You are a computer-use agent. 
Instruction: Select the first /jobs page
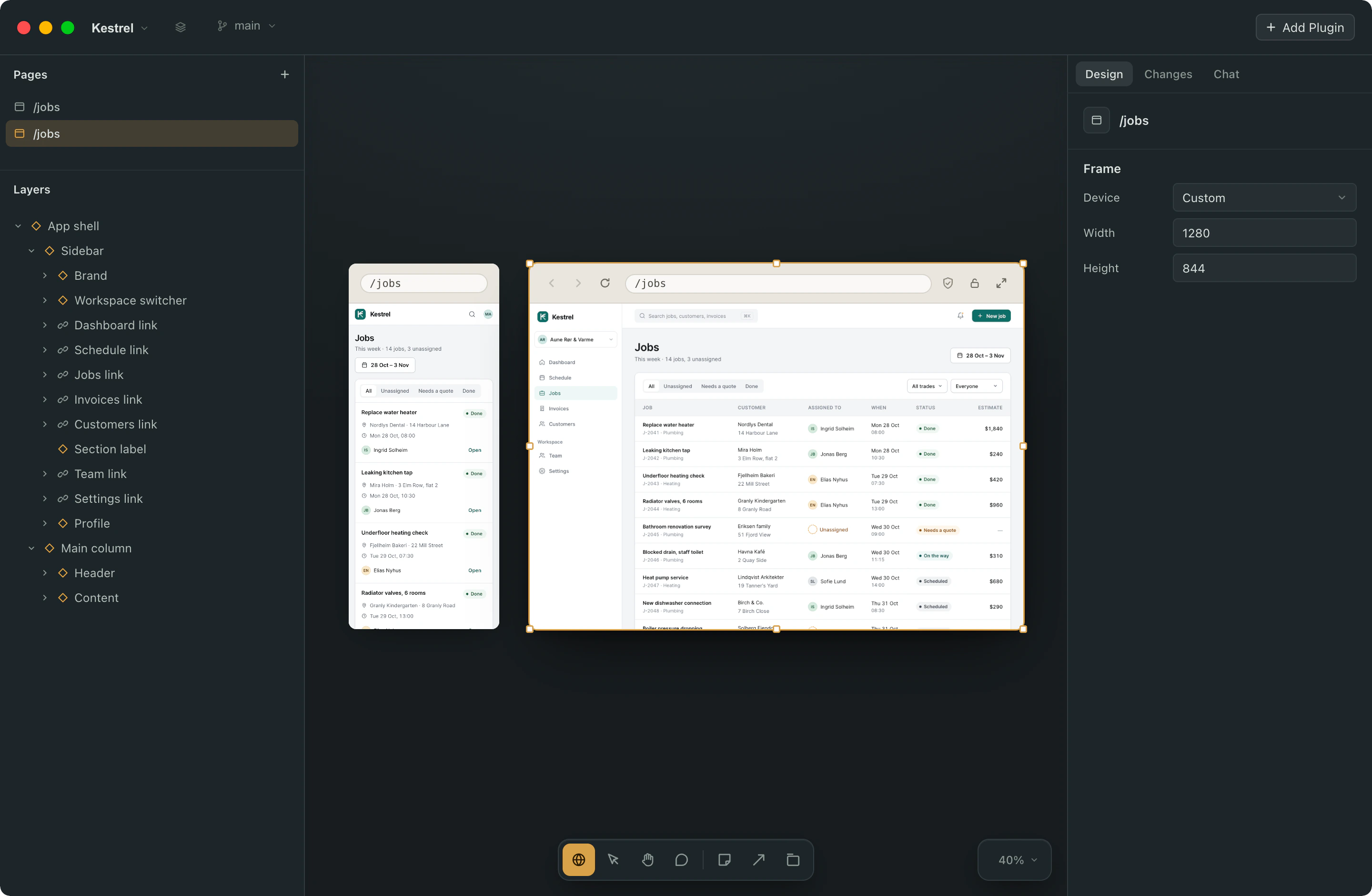[151, 107]
